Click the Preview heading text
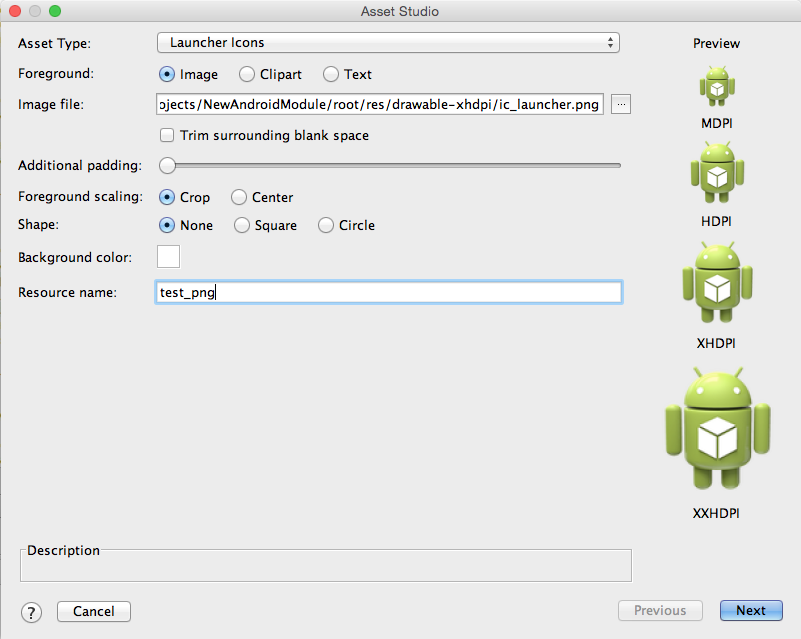This screenshot has width=801, height=639. click(716, 43)
